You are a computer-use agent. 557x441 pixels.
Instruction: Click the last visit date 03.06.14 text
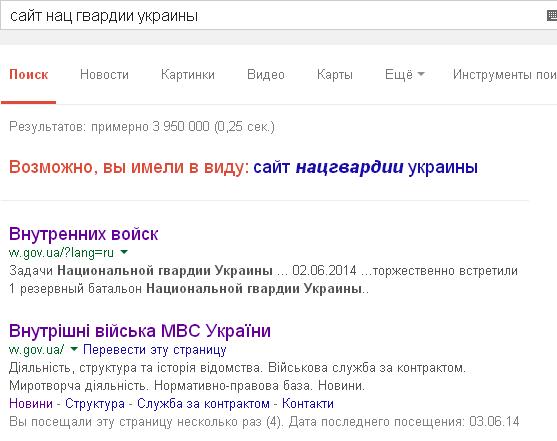[x=494, y=422]
